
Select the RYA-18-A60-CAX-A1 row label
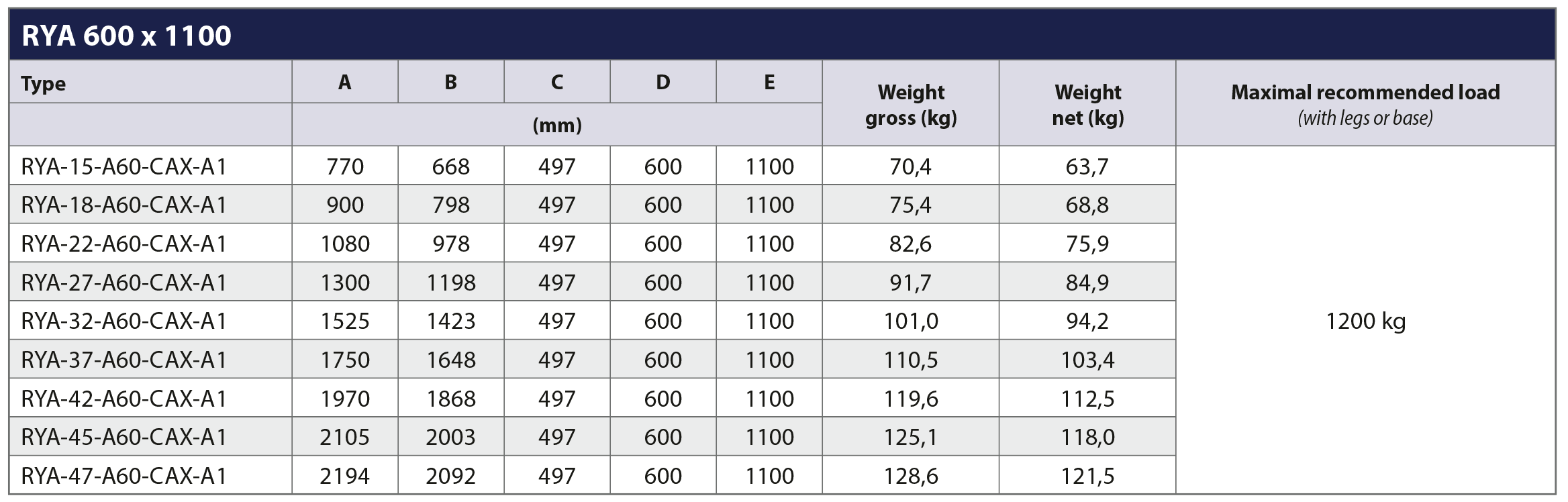point(124,205)
